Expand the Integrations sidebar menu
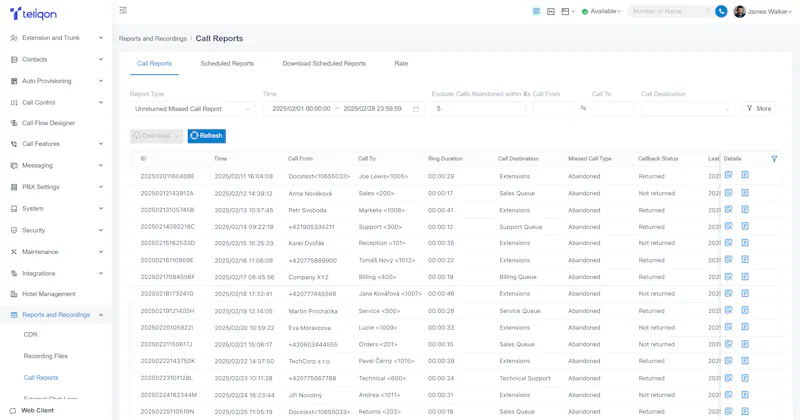This screenshot has height=420, width=800. [56, 274]
